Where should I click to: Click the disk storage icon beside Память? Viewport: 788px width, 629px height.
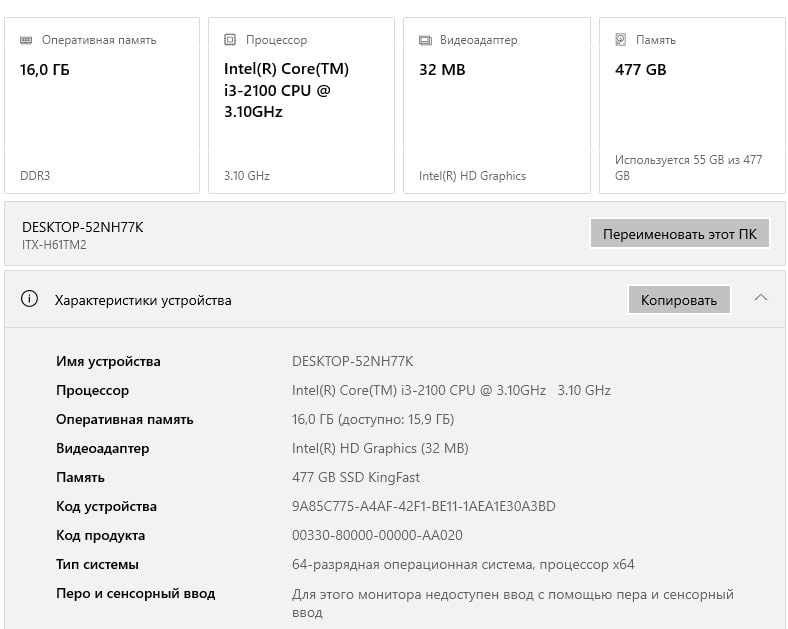pyautogui.click(x=621, y=40)
